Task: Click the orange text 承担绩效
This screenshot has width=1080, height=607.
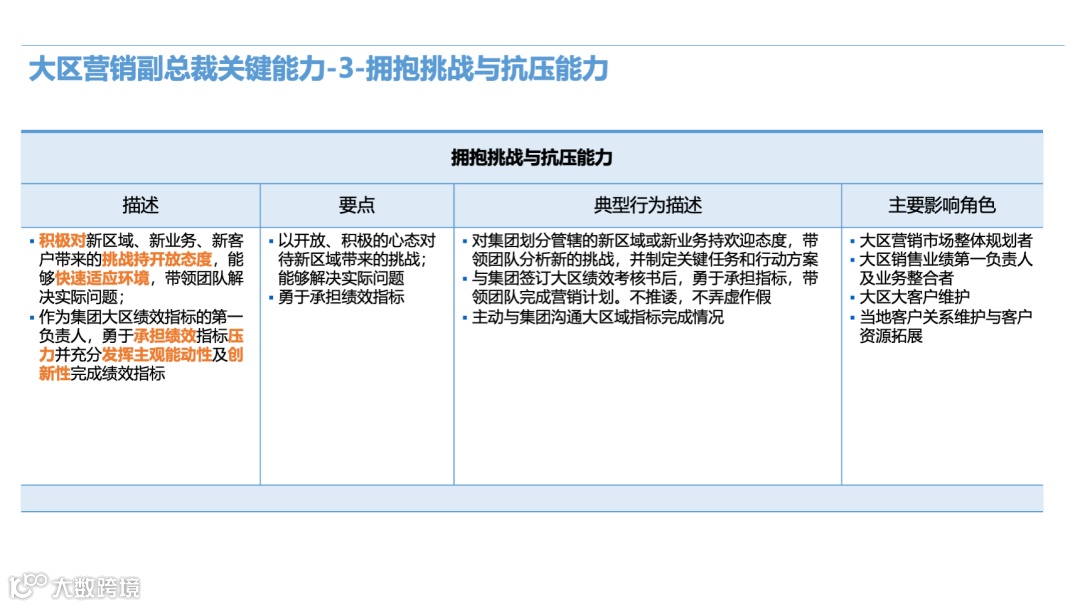Action: 165,336
